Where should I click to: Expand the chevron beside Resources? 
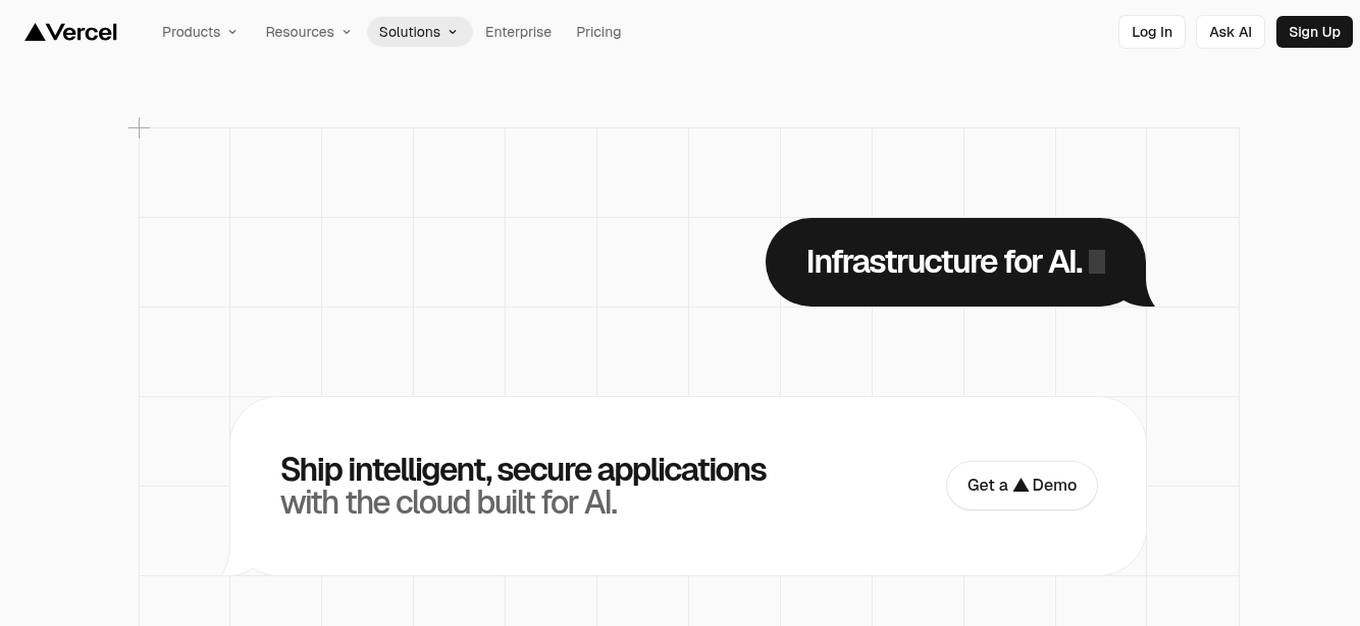[347, 32]
